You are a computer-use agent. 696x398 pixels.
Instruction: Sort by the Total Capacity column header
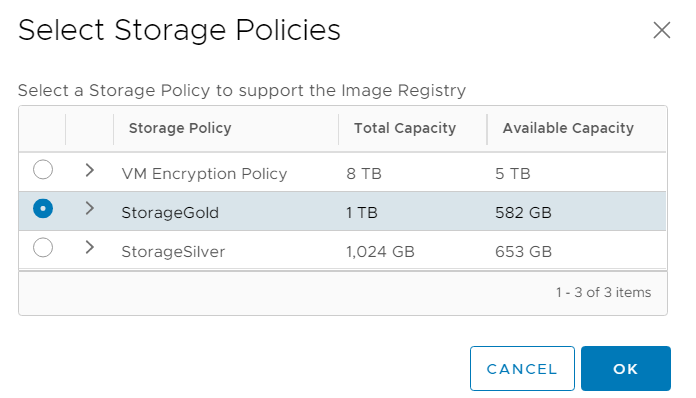405,128
